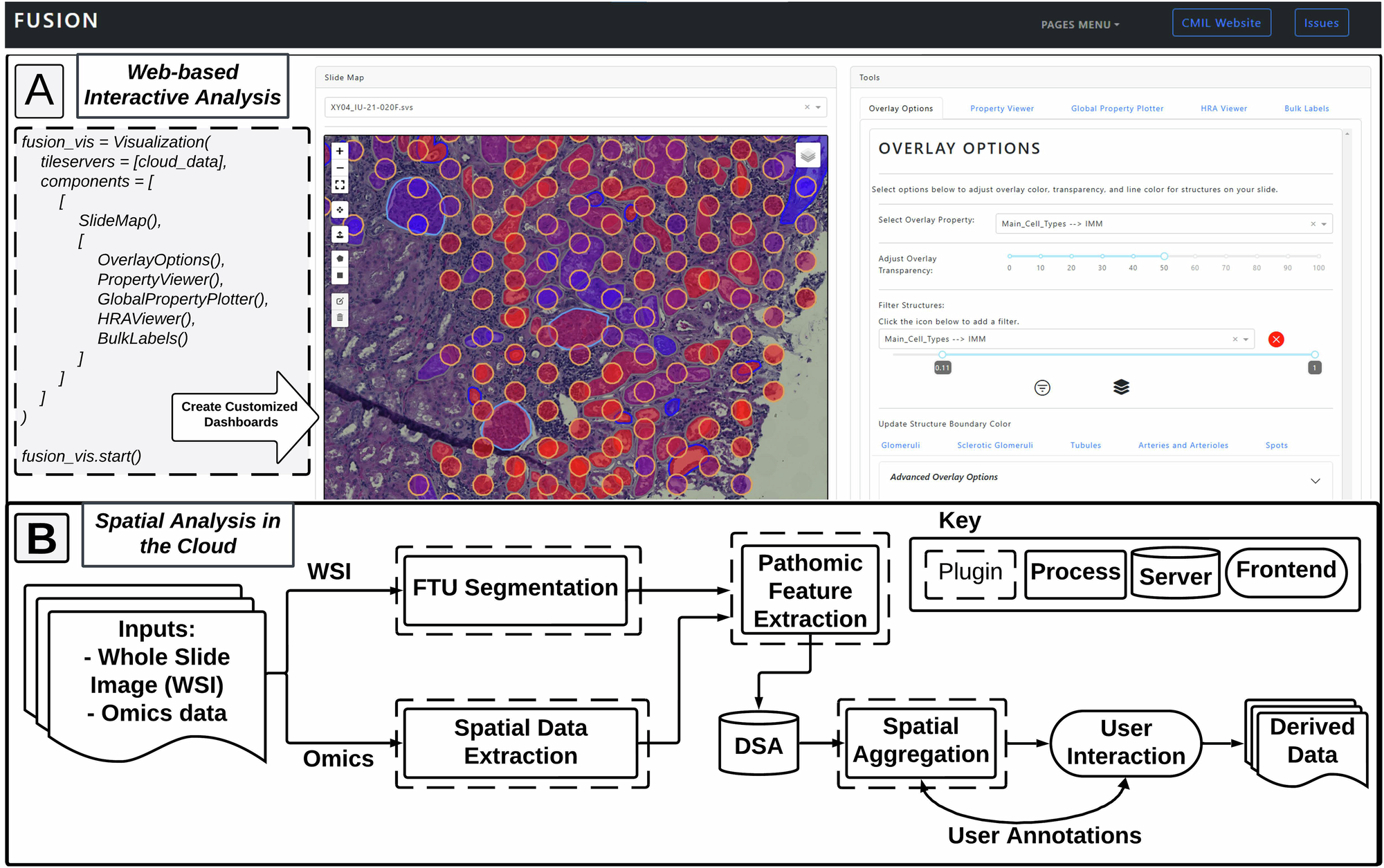Switch to the Property Viewer tab
The width and height of the screenshot is (1384, 868).
pos(1001,109)
